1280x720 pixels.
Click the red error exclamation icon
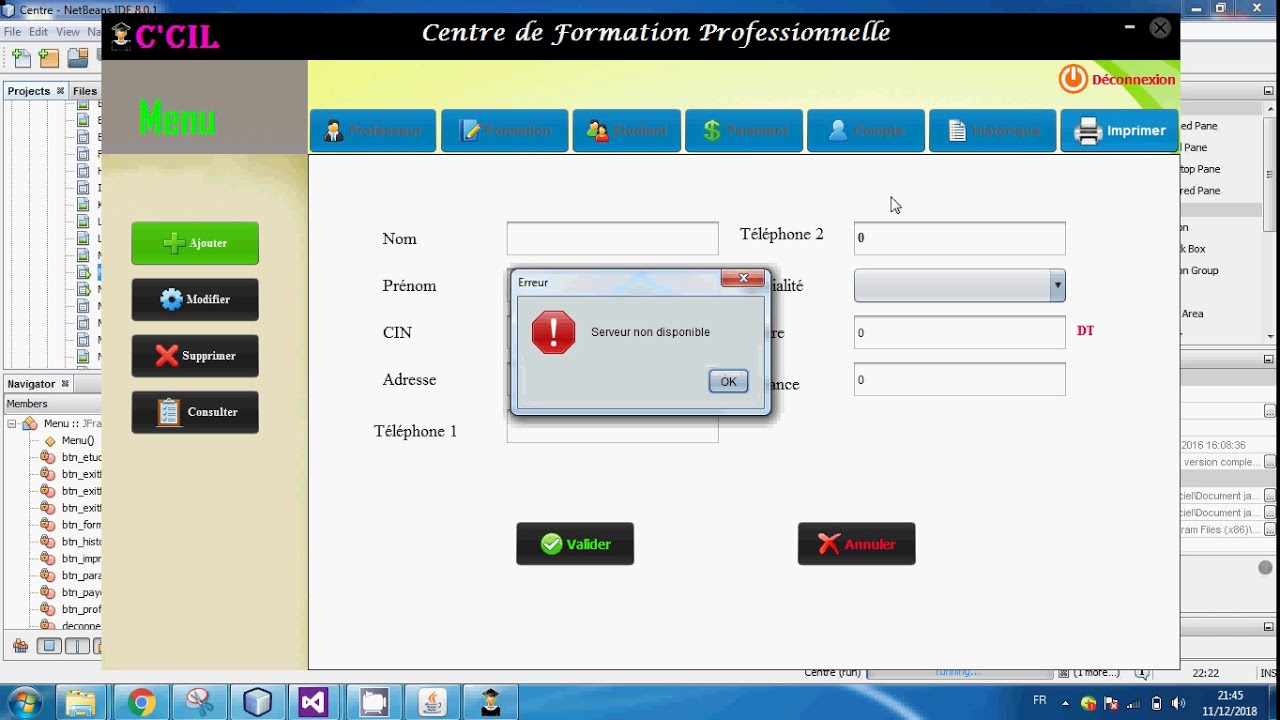(553, 332)
